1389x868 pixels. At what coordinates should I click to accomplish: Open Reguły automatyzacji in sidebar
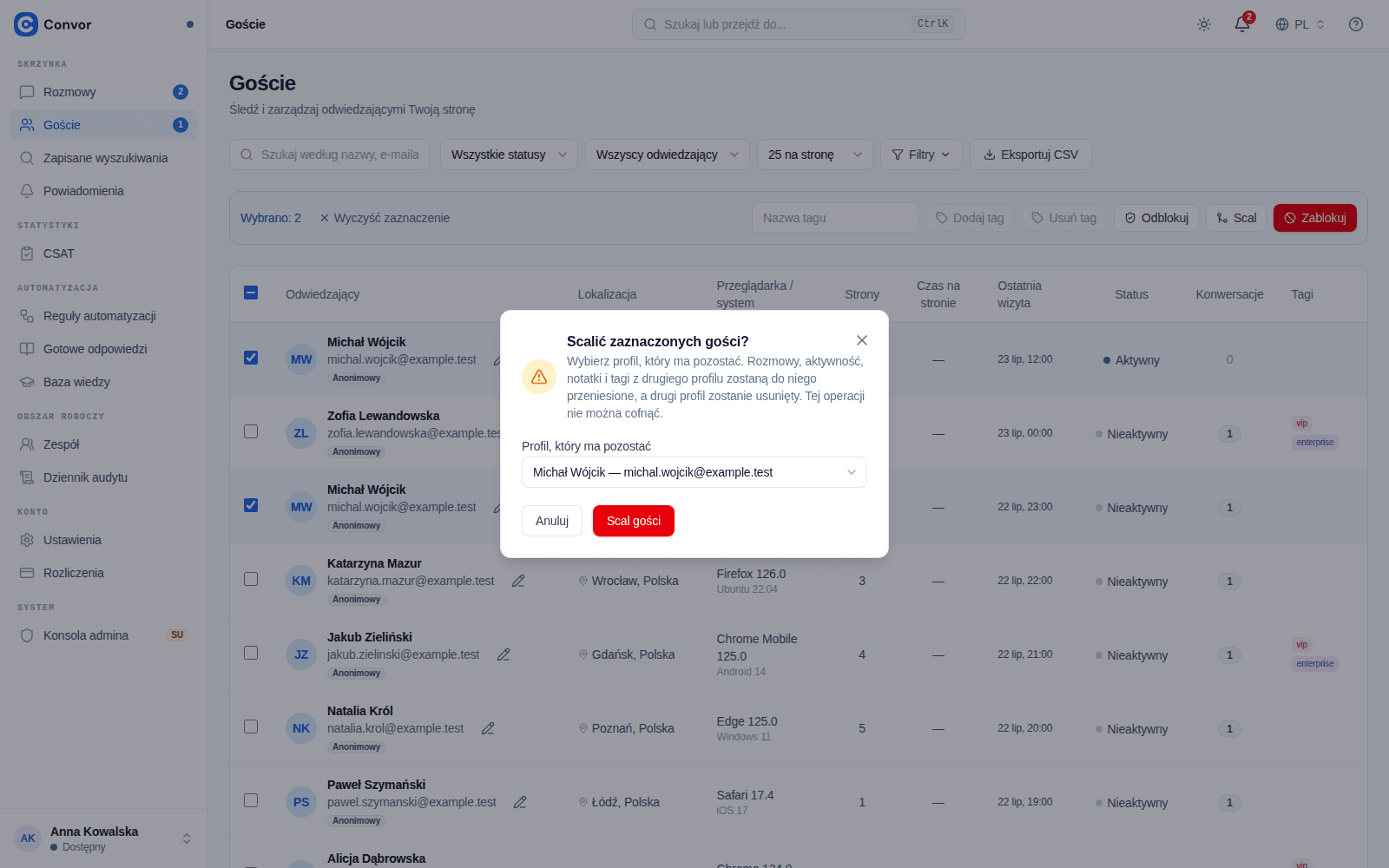(103, 316)
